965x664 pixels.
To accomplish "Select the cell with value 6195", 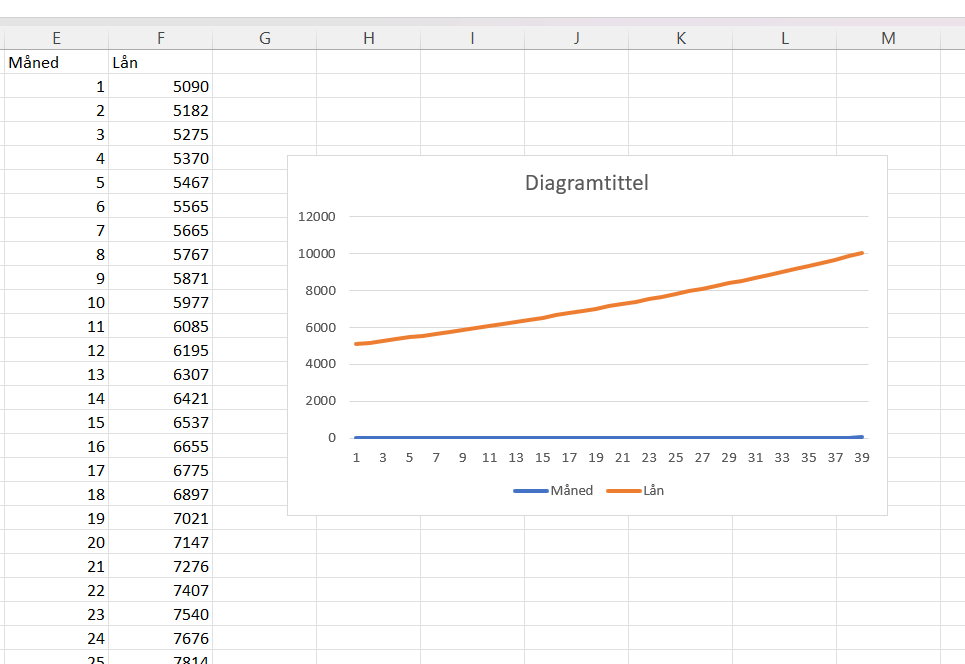I will (x=160, y=350).
